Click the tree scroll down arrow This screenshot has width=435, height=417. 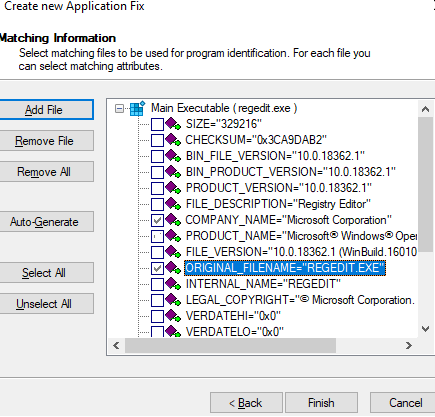425,329
